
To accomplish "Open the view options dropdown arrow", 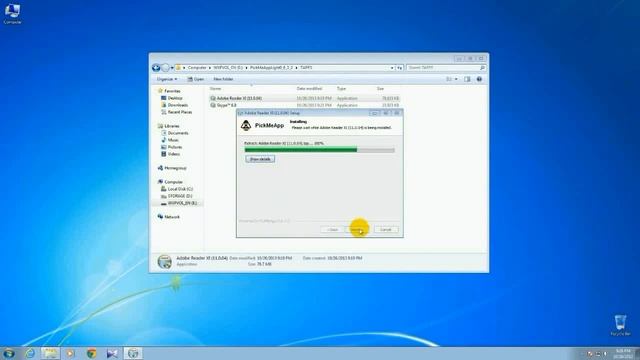I will pos(456,79).
